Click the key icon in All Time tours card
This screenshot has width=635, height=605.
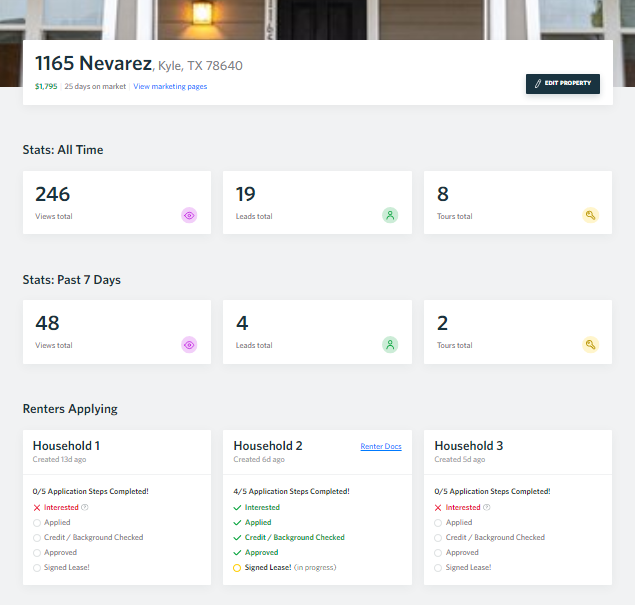(590, 215)
